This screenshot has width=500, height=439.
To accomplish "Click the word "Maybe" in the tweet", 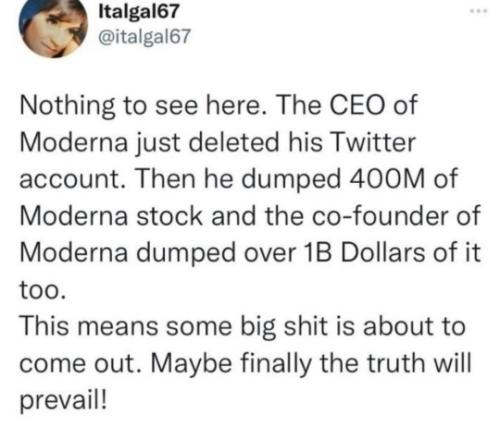I will point(191,364).
